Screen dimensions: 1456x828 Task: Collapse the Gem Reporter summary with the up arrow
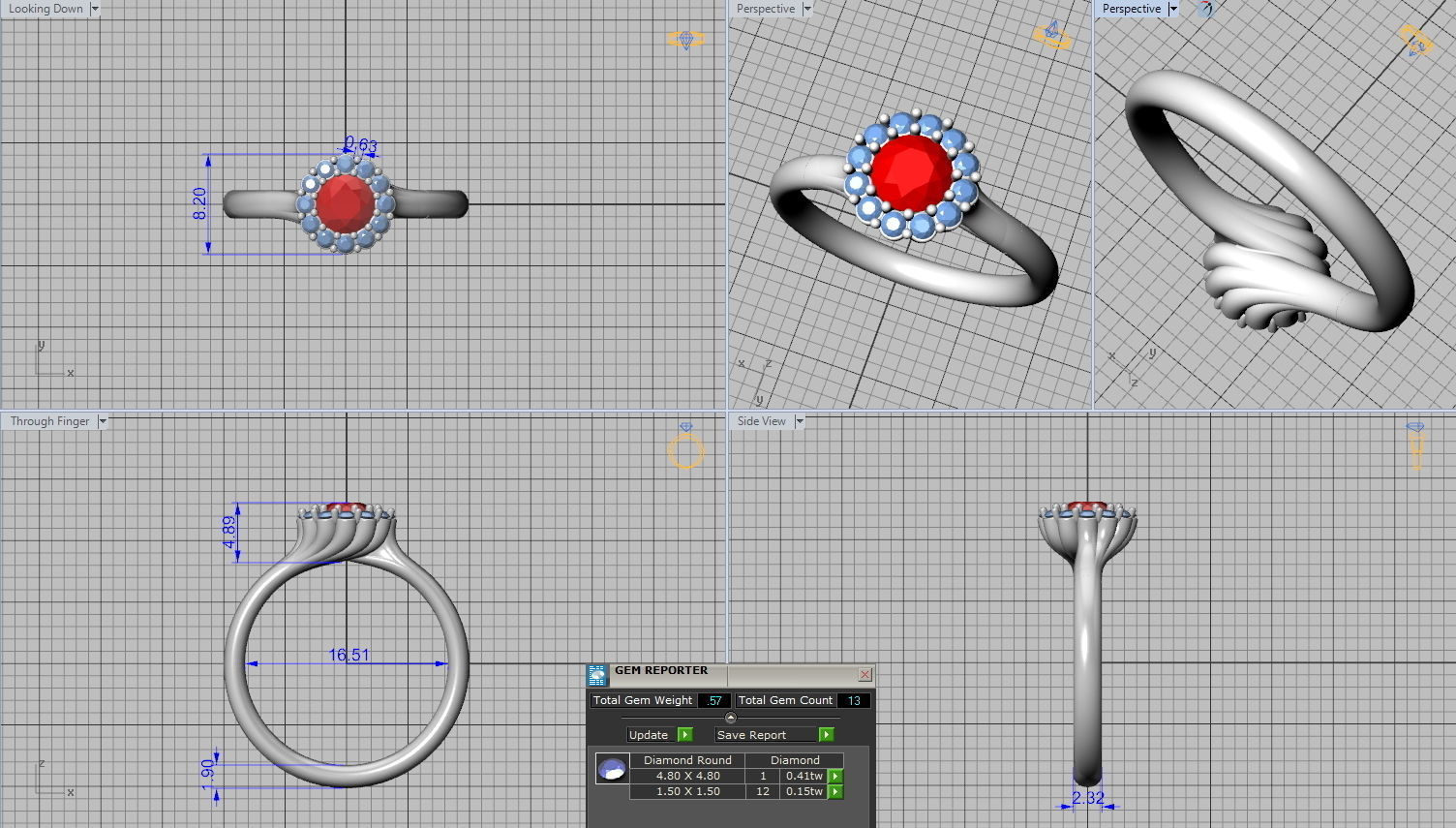(x=731, y=718)
